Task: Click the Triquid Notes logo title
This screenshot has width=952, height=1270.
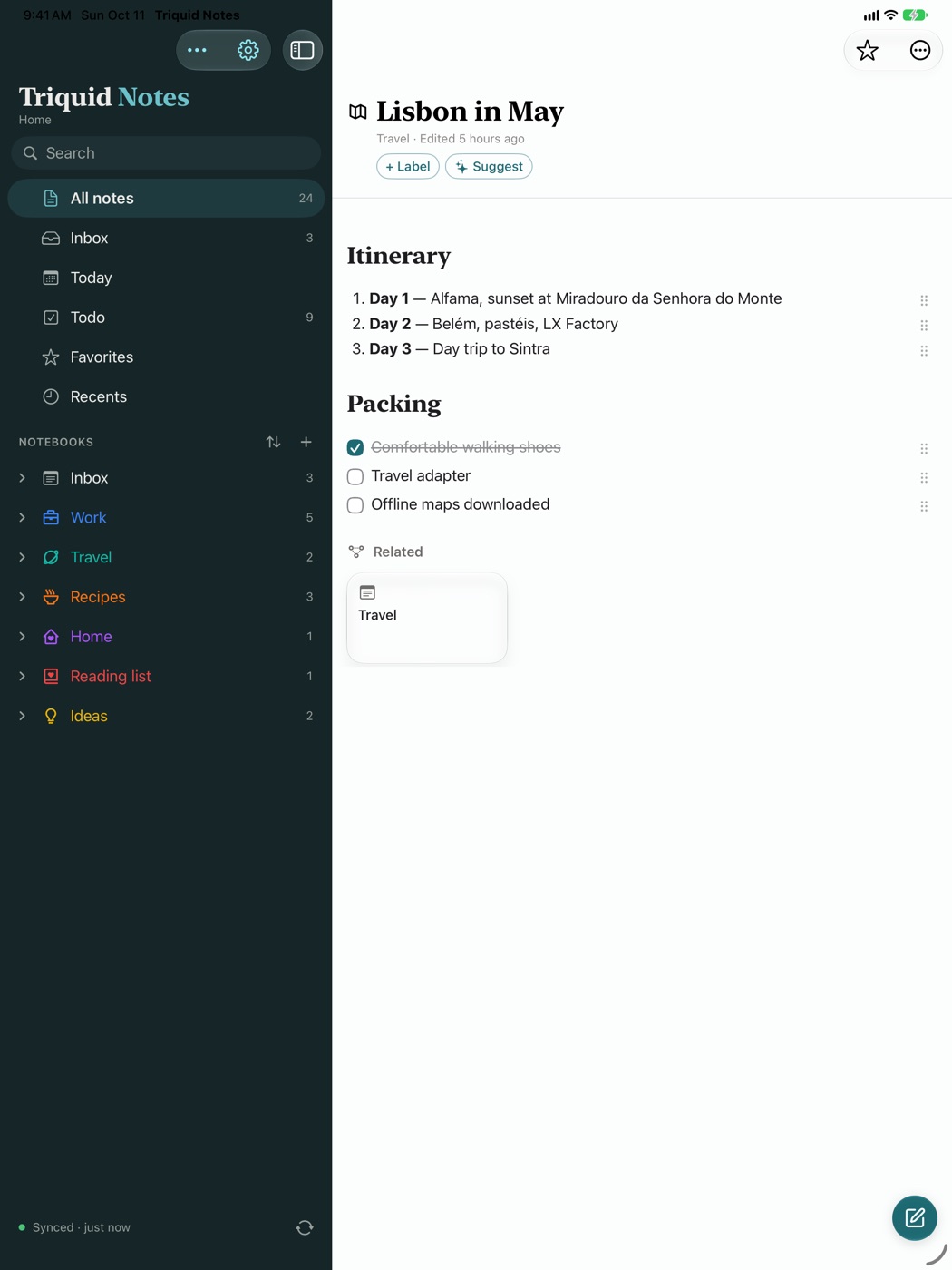Action: (x=104, y=97)
